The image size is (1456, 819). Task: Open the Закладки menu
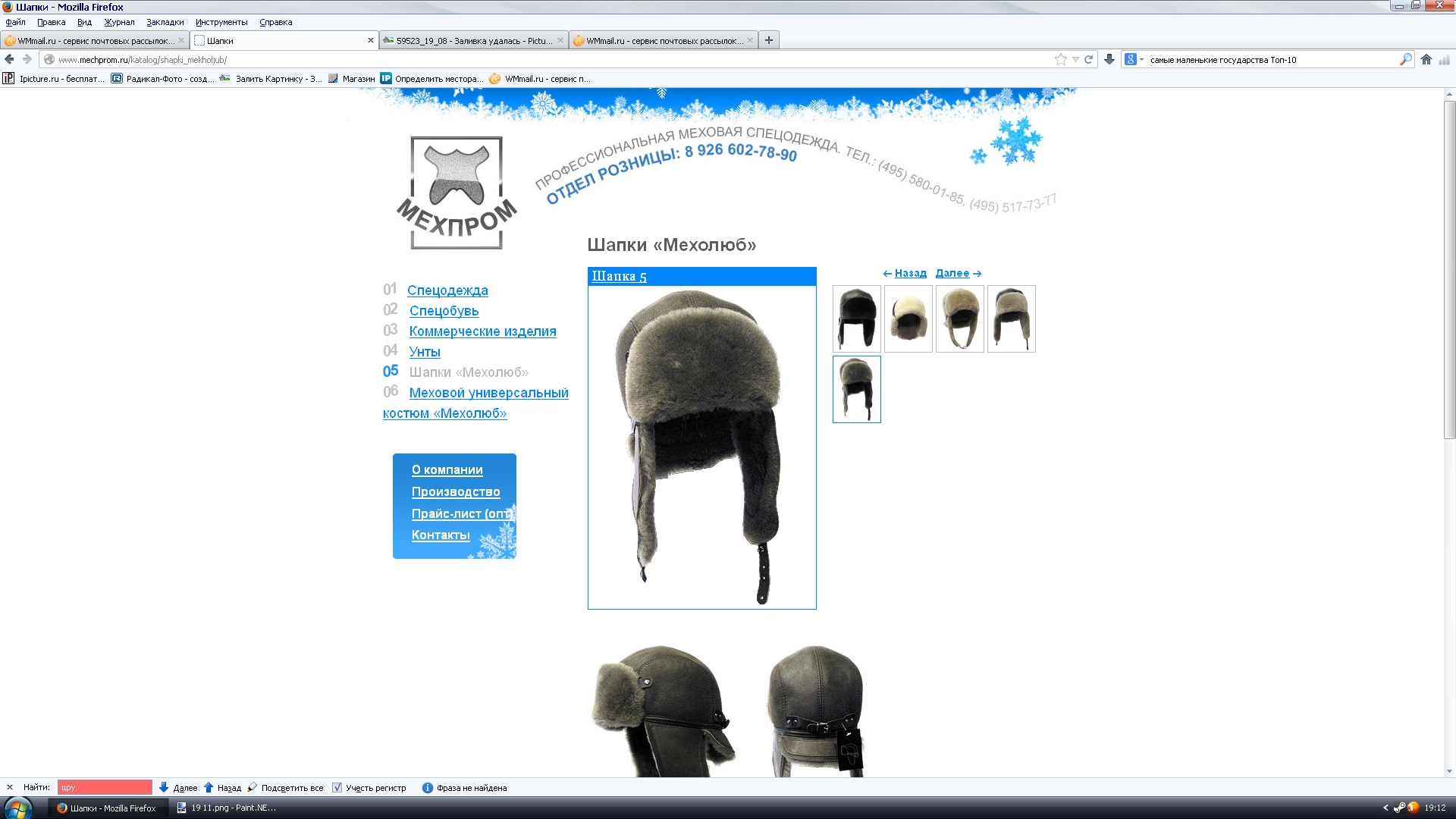click(x=165, y=22)
